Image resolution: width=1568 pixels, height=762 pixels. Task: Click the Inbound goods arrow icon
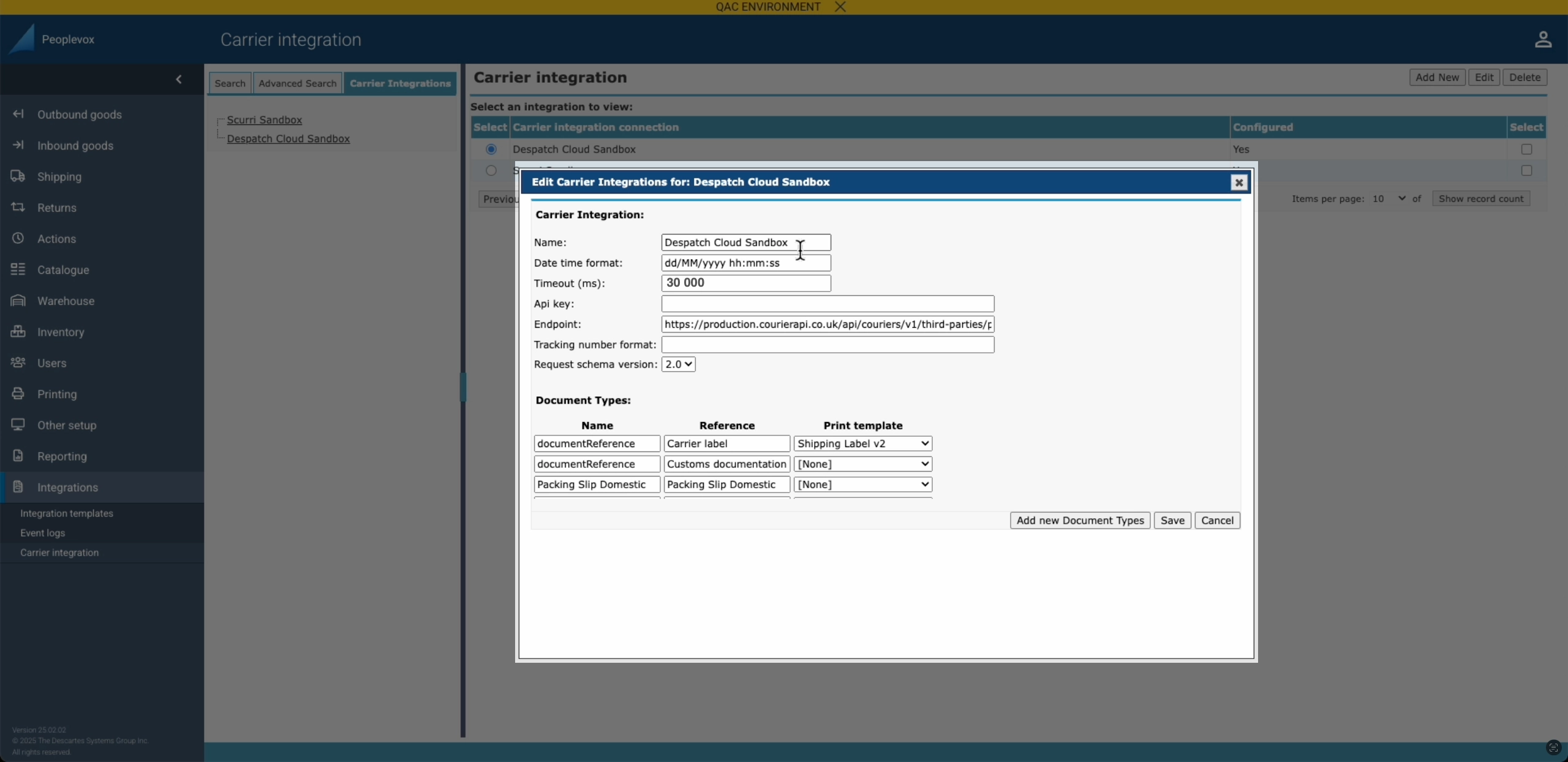(18, 145)
